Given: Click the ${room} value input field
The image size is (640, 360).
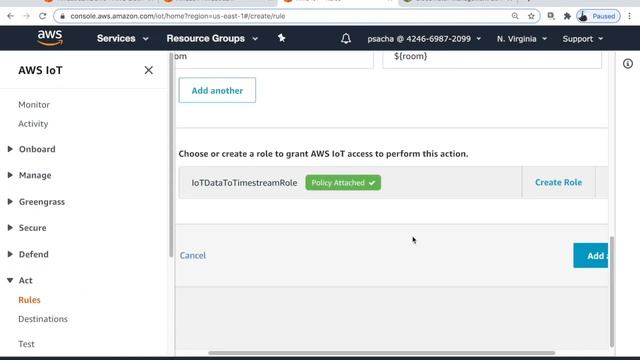Looking at the screenshot, I should click(492, 60).
